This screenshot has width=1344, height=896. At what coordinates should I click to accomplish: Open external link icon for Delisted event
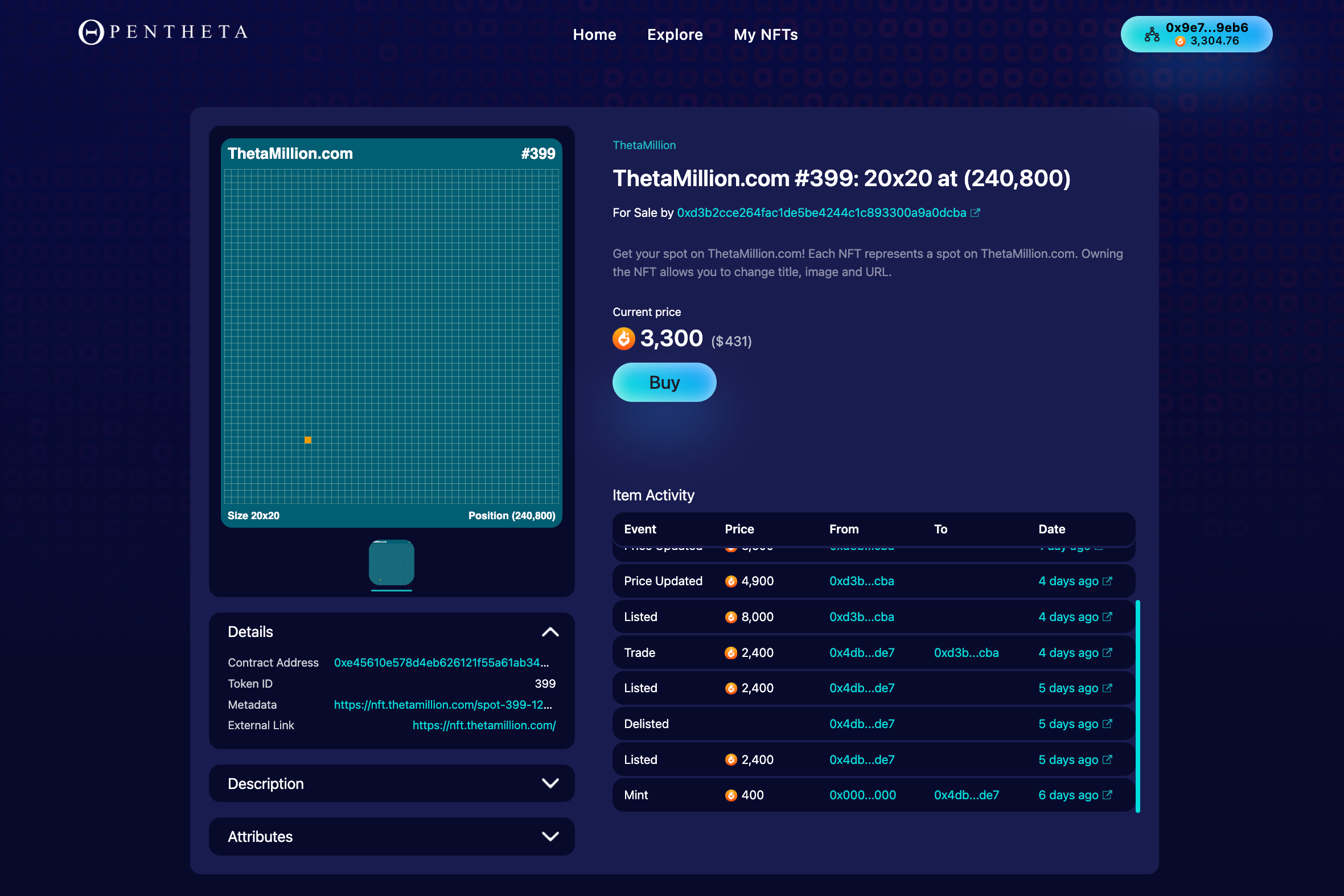pos(1107,724)
